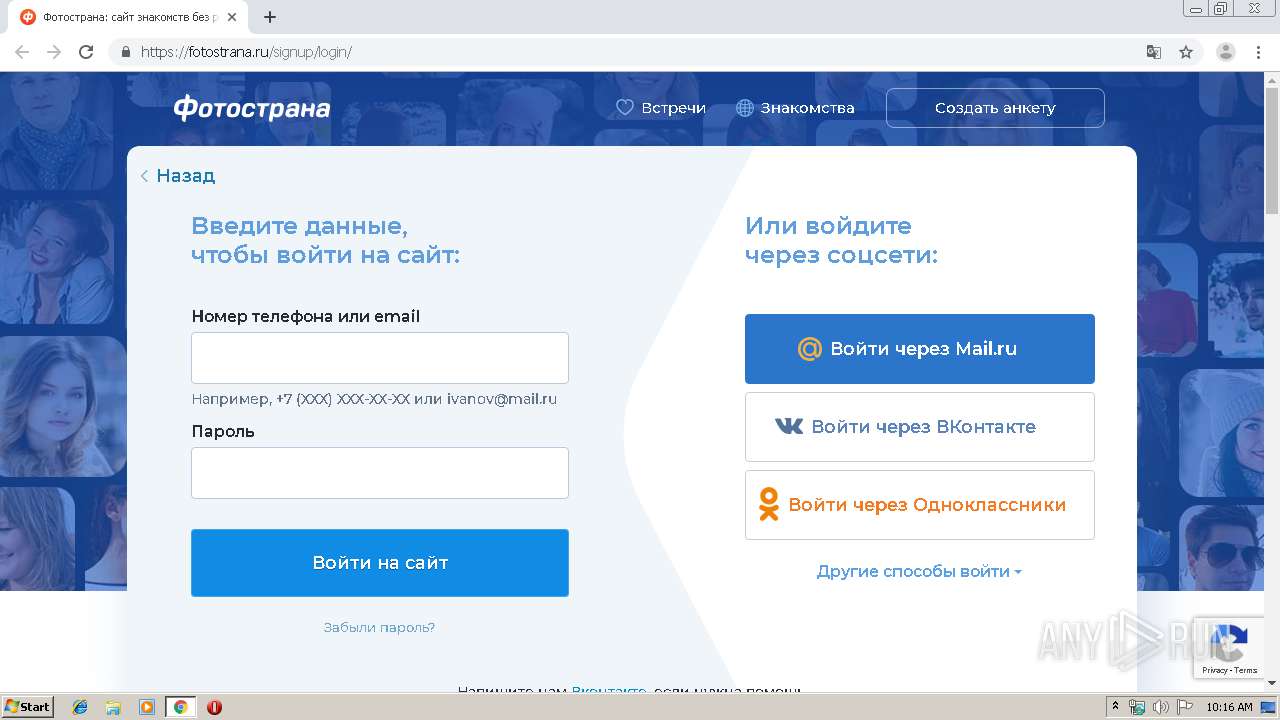
Task: Click hint text starting with Например
Action: click(374, 399)
